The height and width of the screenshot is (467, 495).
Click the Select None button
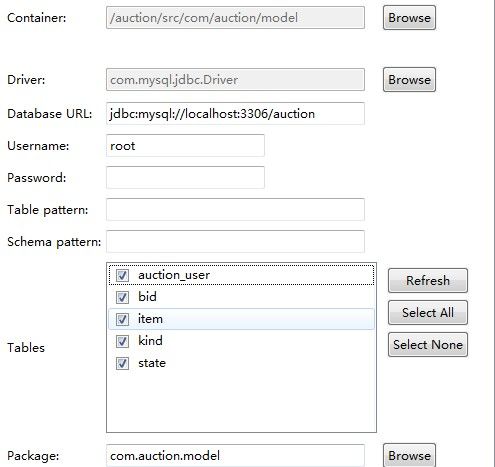428,345
